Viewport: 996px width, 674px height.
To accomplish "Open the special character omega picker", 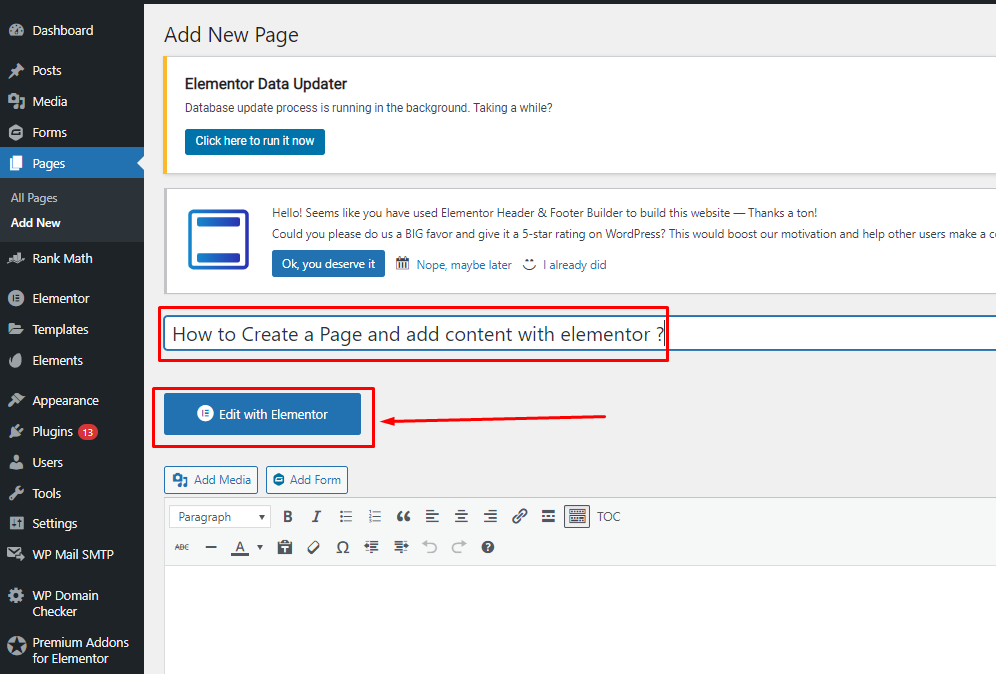I will tap(342, 547).
